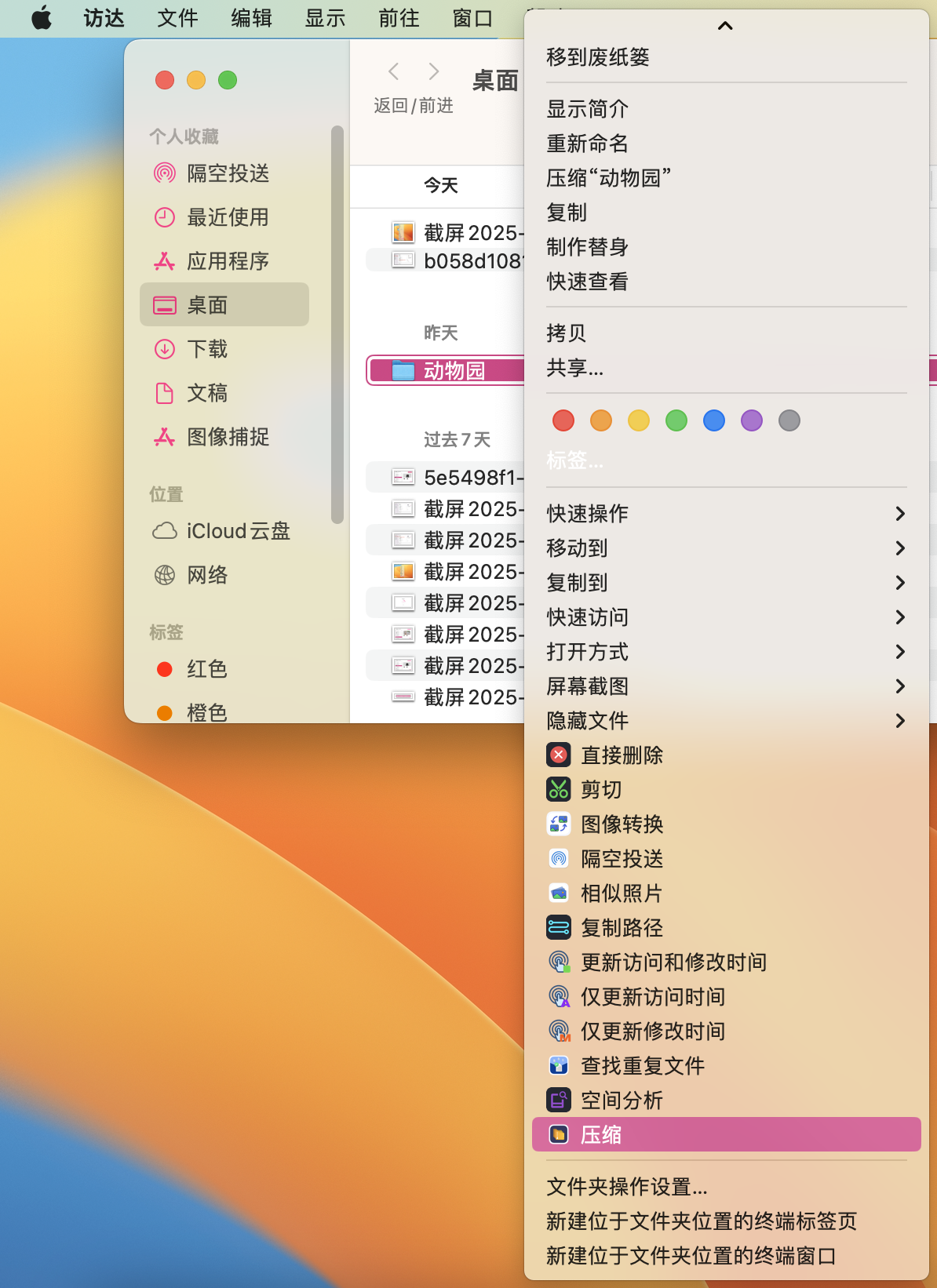
Task: Click the Finder sidebar scrollbar
Action: point(337,324)
